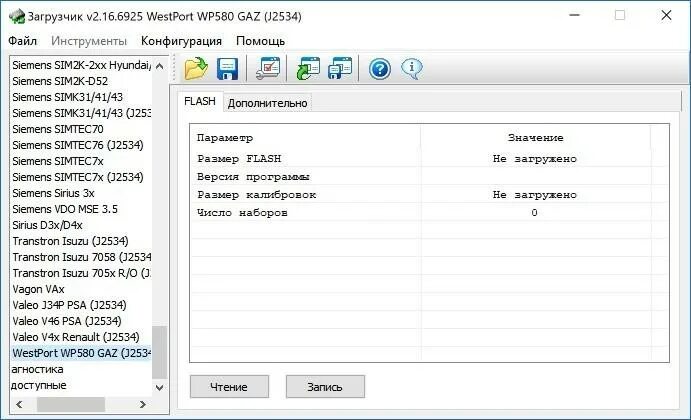The height and width of the screenshot is (420, 691).
Task: Click the save windows toolbar icon
Action: pyautogui.click(x=340, y=69)
